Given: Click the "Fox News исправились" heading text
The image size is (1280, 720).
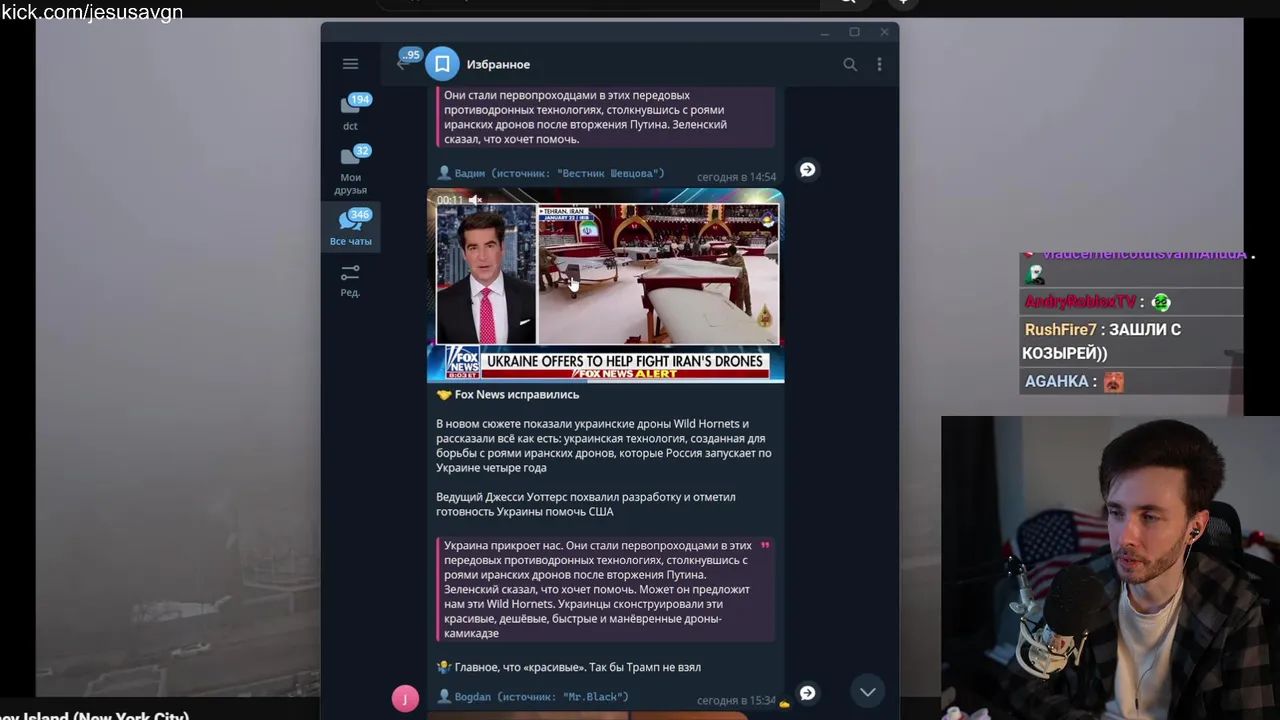Looking at the screenshot, I should [x=517, y=395].
